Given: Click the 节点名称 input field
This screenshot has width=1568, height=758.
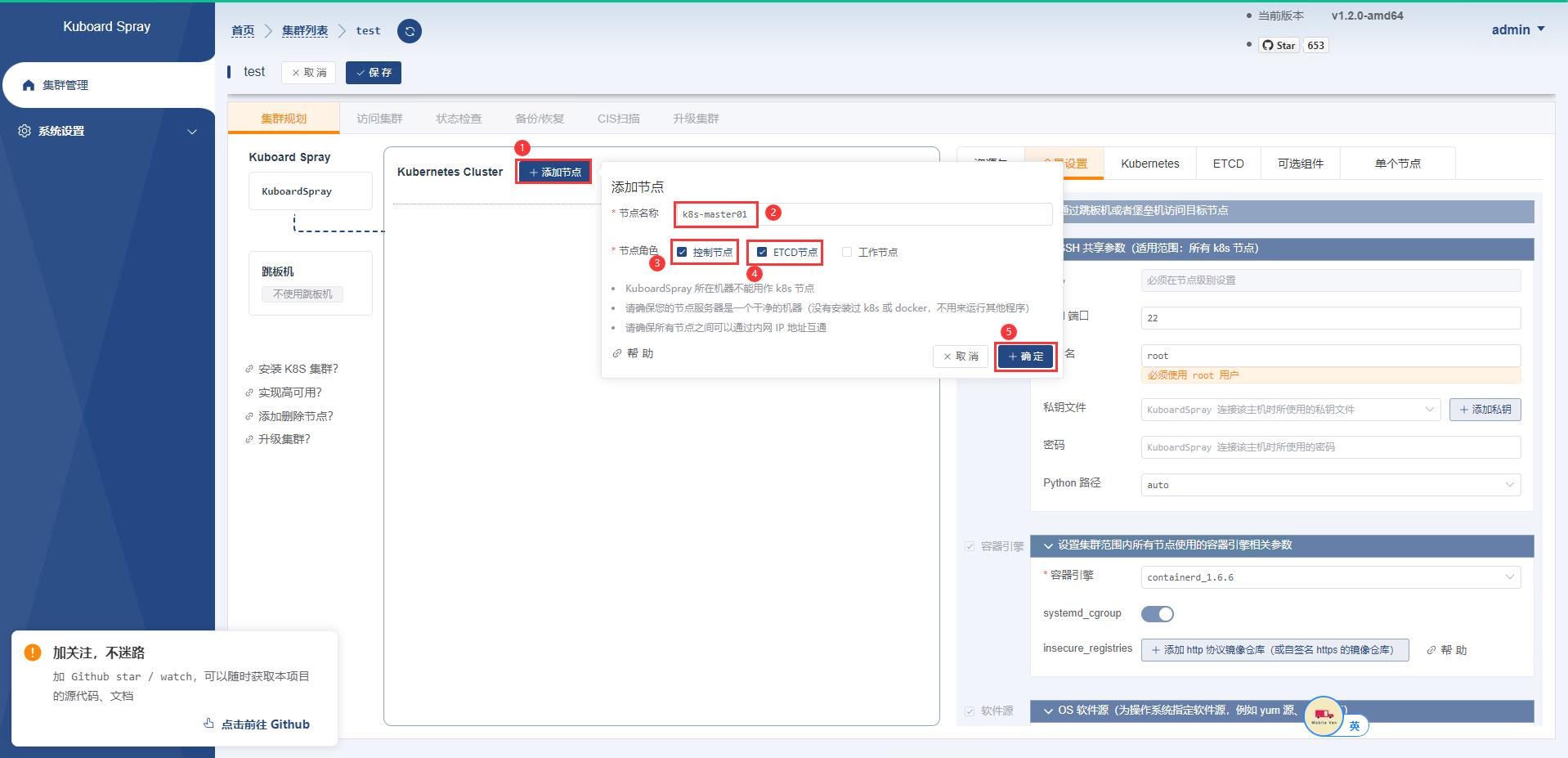Looking at the screenshot, I should (x=863, y=214).
